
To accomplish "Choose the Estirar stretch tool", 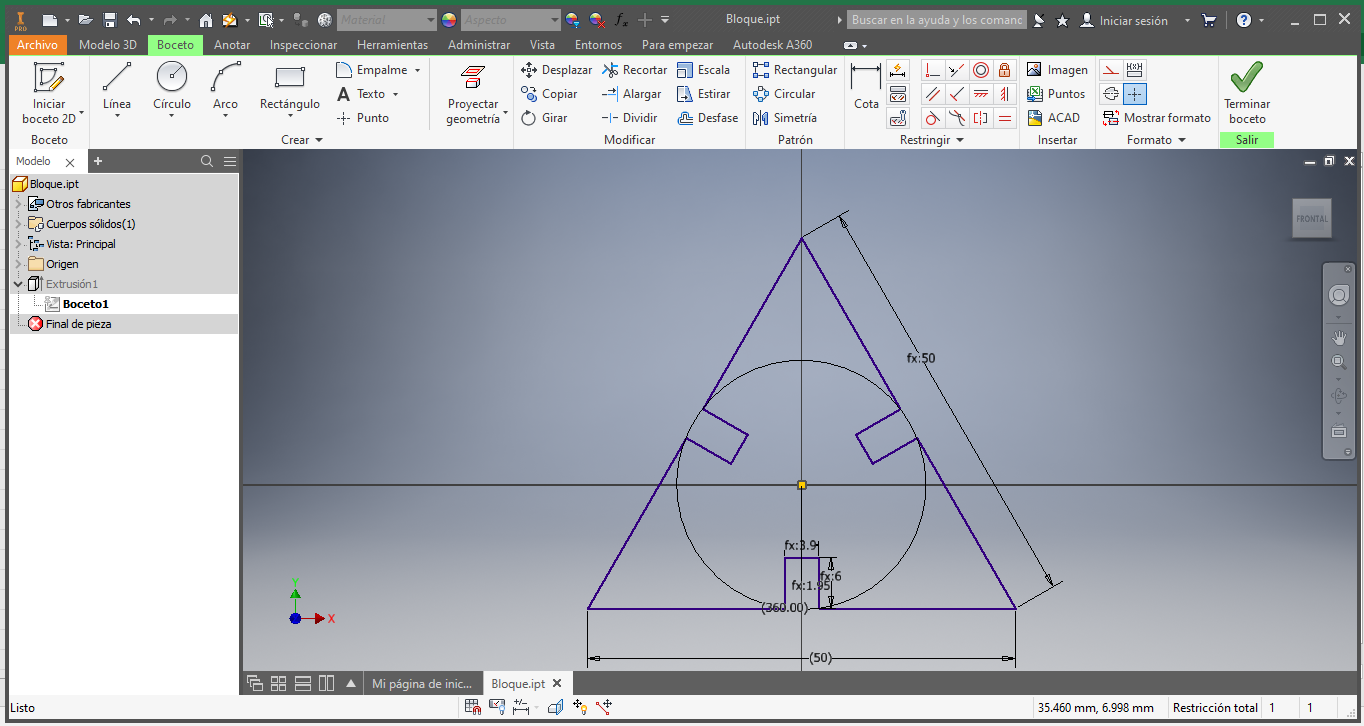I will pyautogui.click(x=704, y=94).
